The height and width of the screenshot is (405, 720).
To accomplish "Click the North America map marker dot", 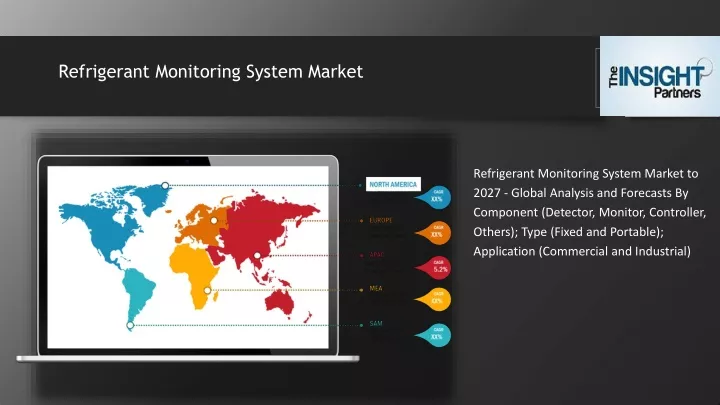I will pos(165,186).
